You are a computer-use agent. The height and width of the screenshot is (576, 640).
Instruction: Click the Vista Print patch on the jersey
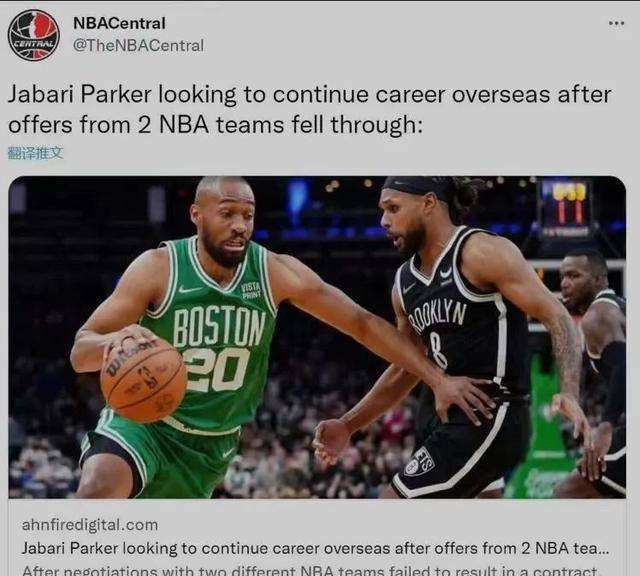coord(251,290)
